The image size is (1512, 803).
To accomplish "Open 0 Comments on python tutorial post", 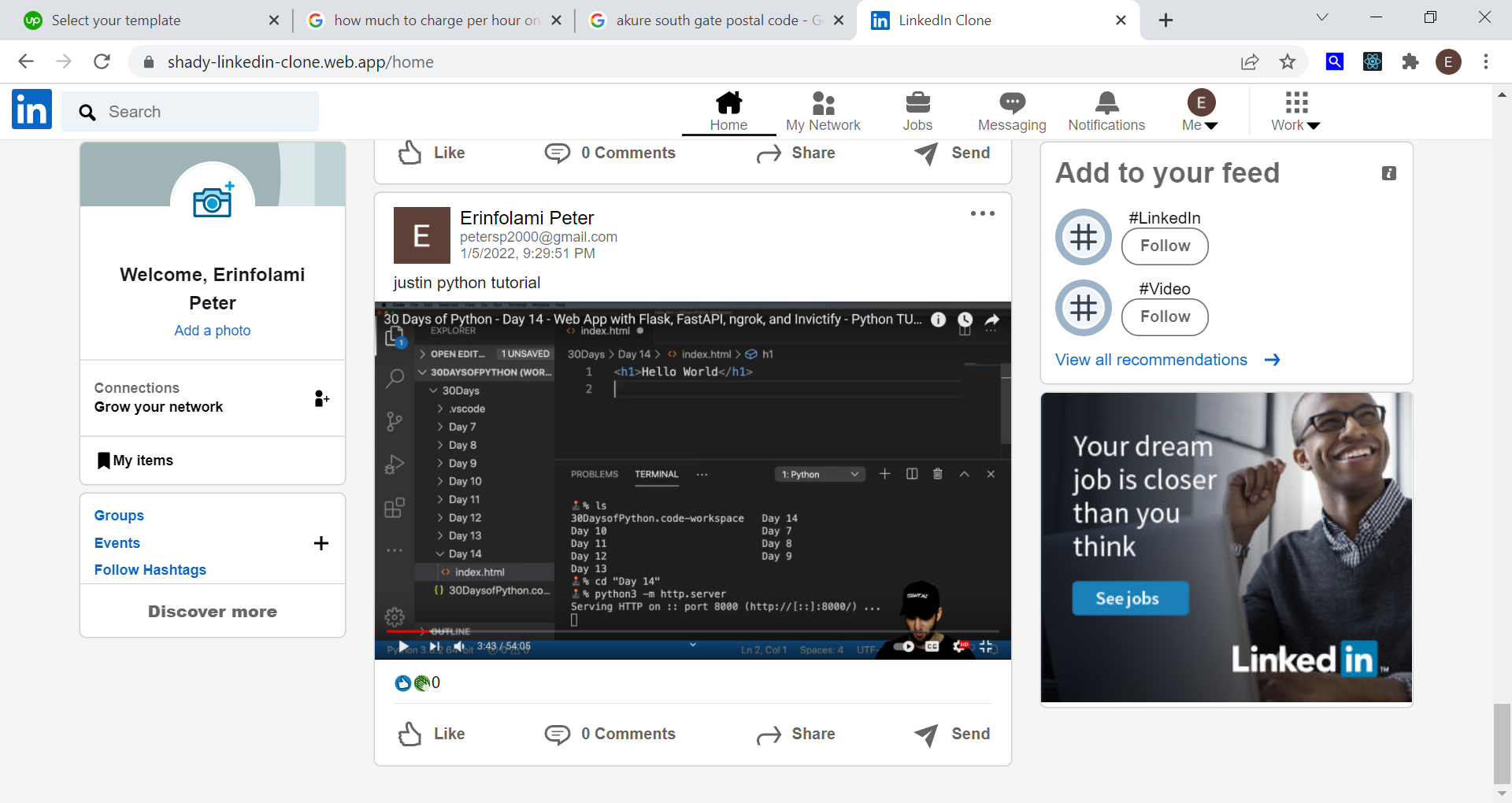I will coord(610,734).
